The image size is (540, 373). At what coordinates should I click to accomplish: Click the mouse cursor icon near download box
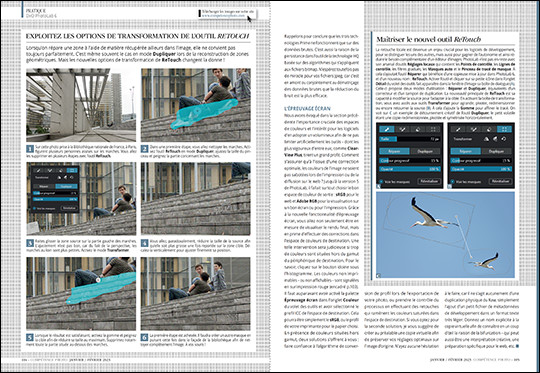click(249, 19)
